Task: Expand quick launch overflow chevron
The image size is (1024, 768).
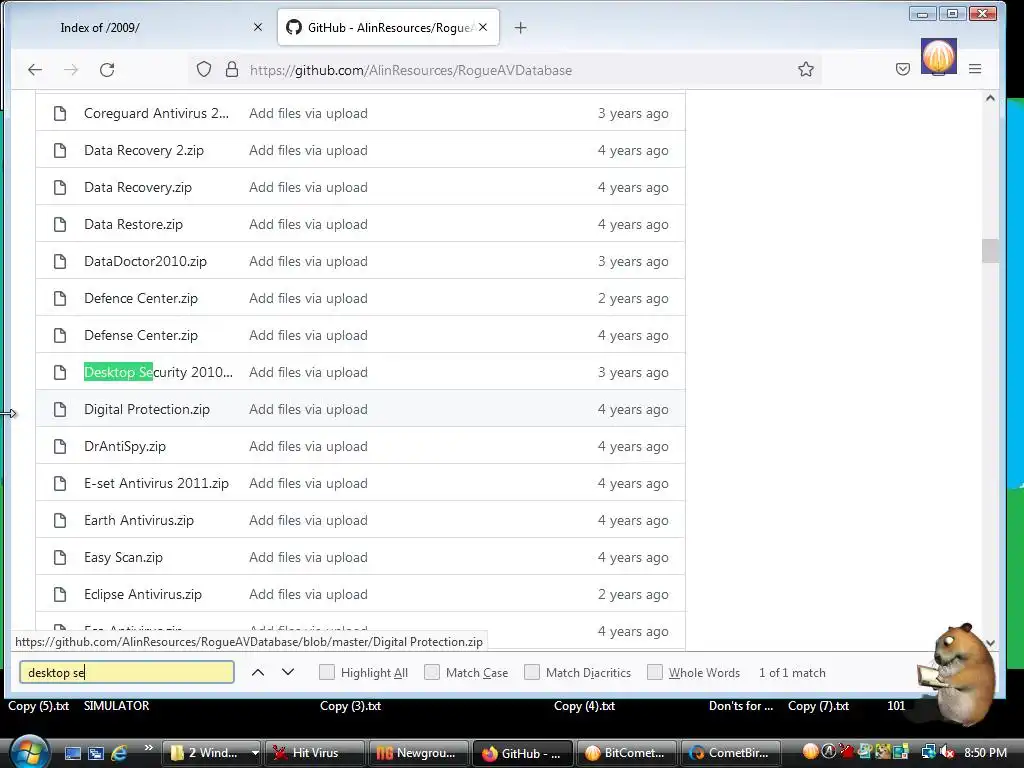Action: 148,748
